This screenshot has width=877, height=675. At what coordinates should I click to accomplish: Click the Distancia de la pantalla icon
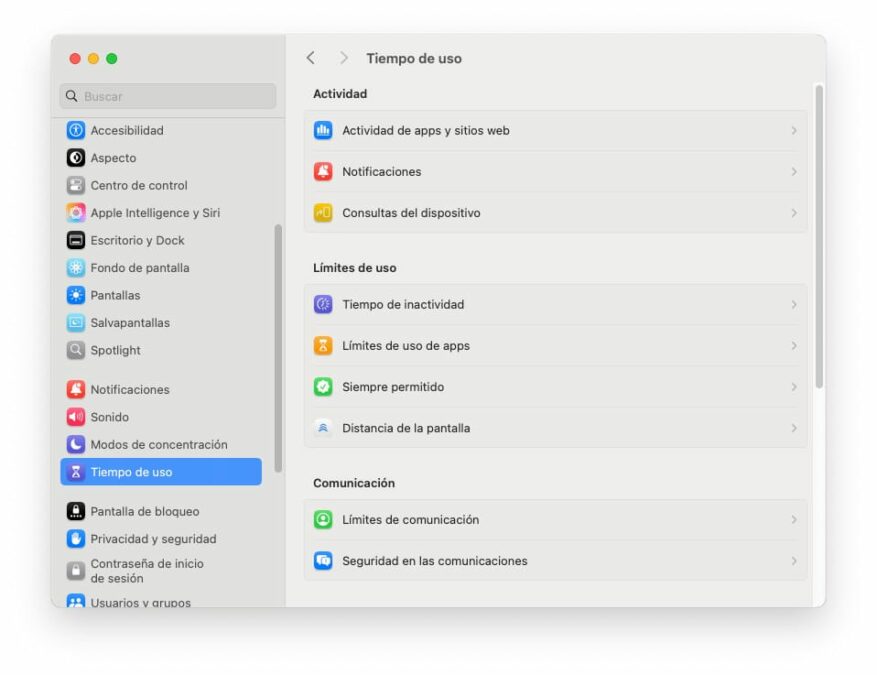pyautogui.click(x=323, y=428)
